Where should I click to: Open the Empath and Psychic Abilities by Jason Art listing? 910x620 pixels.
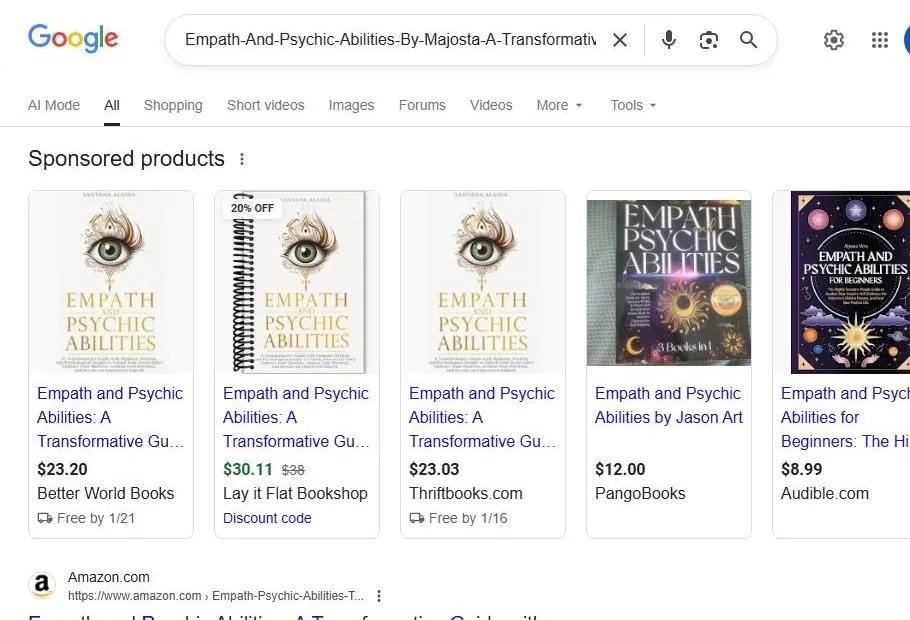click(668, 405)
